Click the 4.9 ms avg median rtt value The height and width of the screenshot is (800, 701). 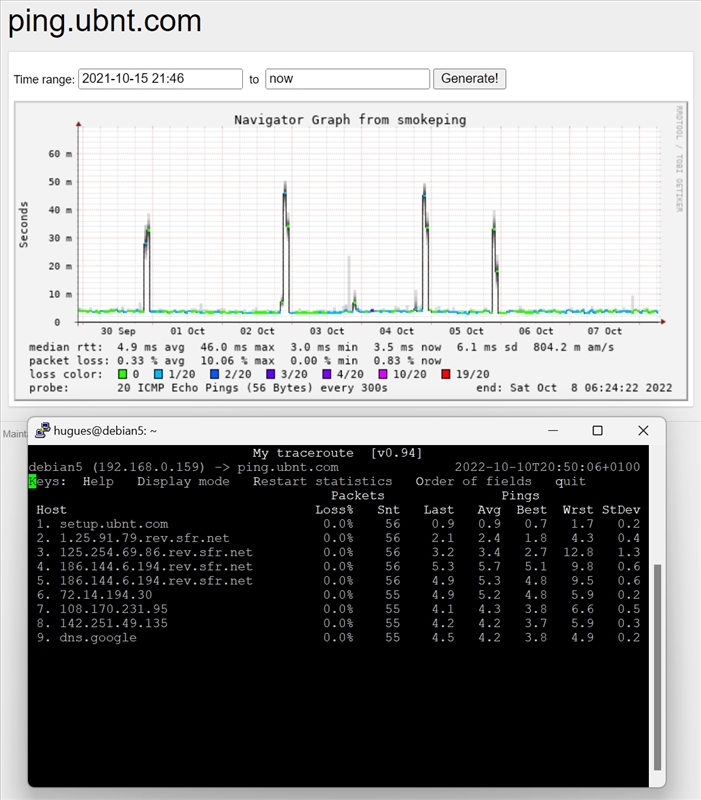(x=151, y=347)
